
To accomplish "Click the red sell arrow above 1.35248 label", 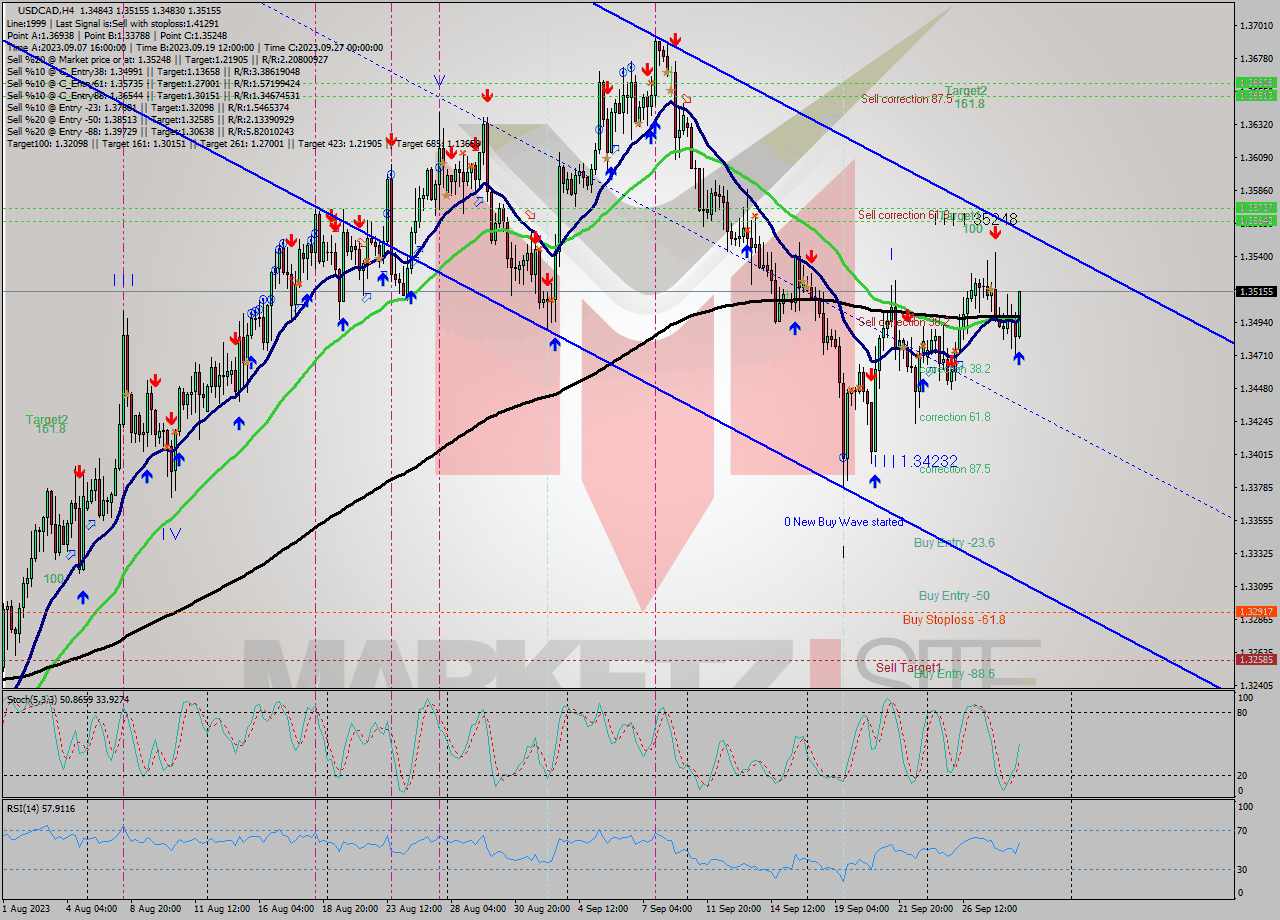I will pos(995,233).
